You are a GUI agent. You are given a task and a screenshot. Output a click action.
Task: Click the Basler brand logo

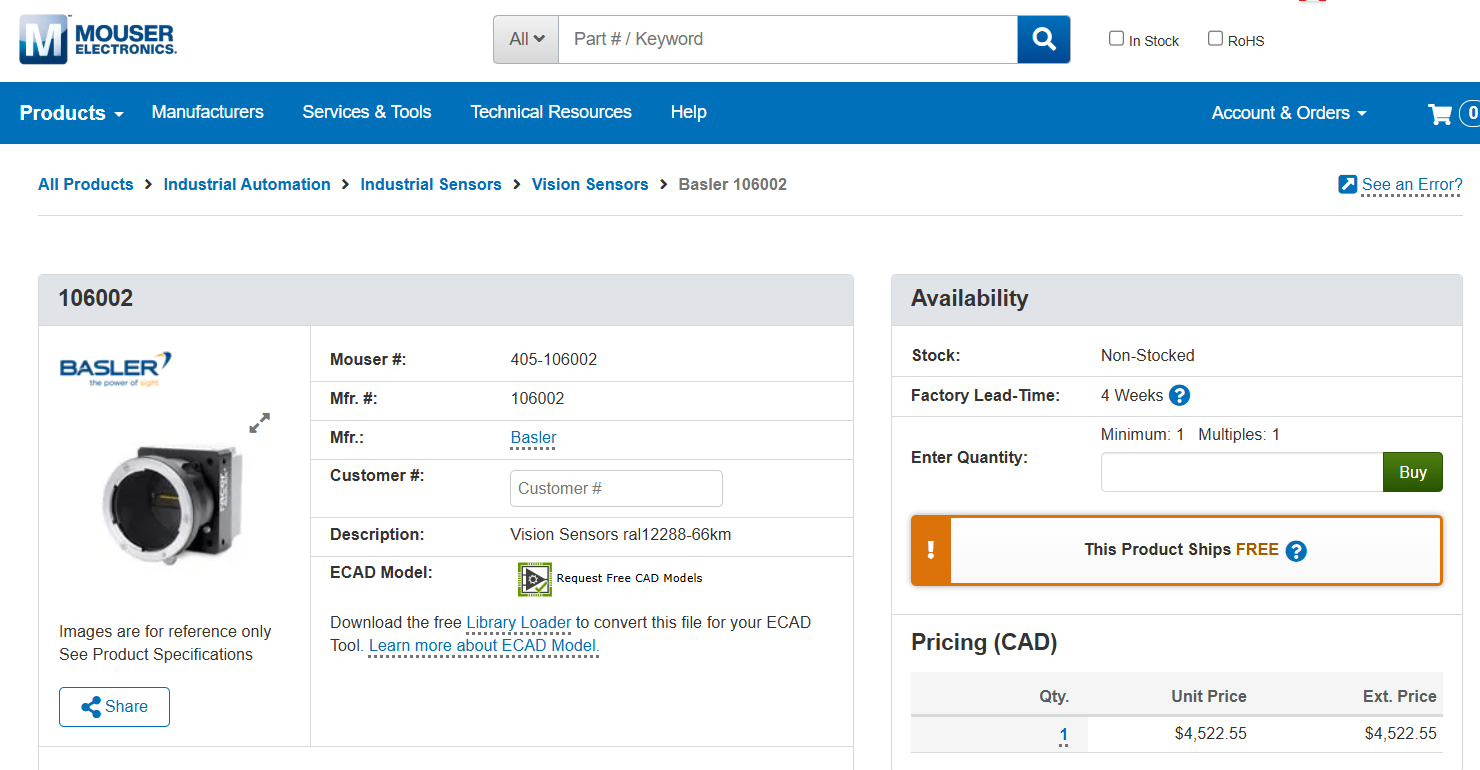(116, 368)
